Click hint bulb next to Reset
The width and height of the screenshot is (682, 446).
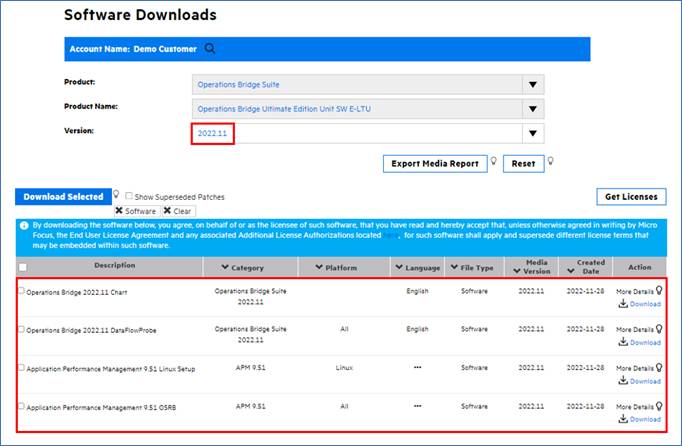(x=551, y=161)
